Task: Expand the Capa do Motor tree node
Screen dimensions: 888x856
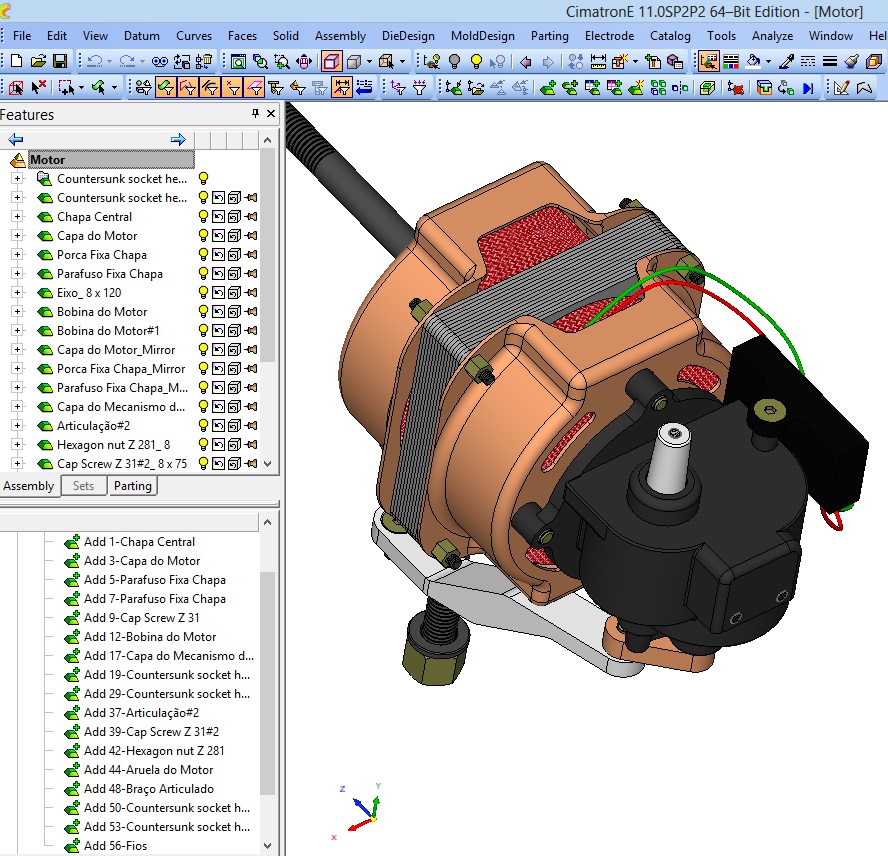Action: pyautogui.click(x=18, y=235)
